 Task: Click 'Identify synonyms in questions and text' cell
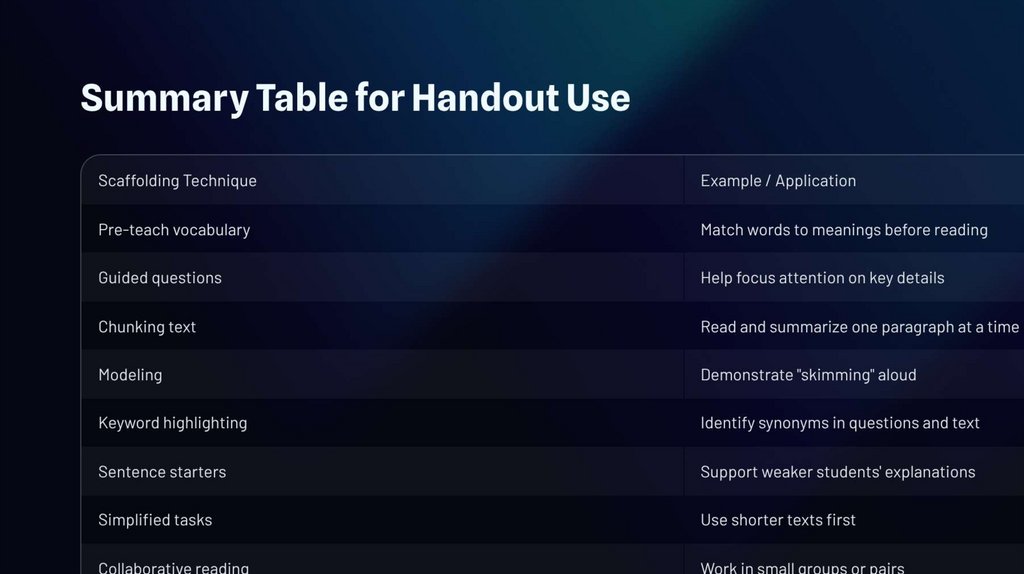click(840, 423)
